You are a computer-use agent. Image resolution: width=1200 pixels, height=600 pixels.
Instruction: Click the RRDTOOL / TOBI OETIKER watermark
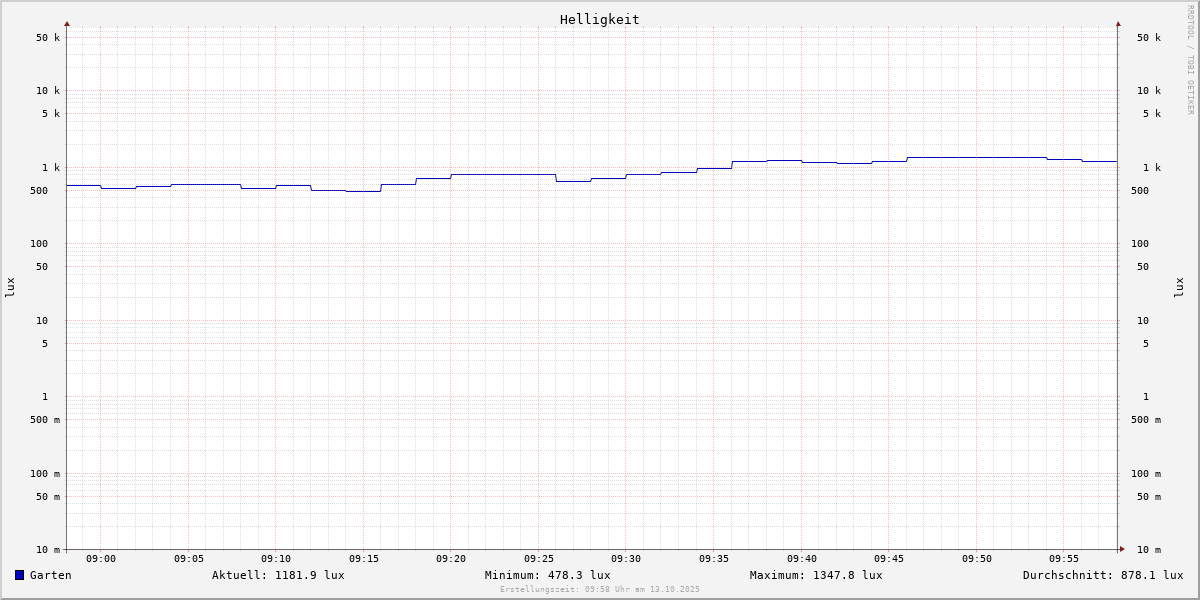1190,59
